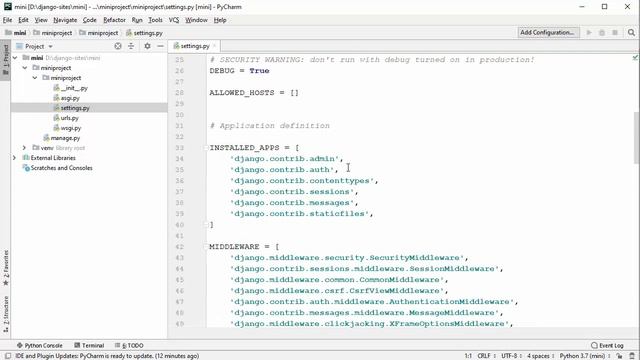Click the inspection checkmark indicator in editor
Image resolution: width=640 pixels, height=360 pixels.
point(635,58)
